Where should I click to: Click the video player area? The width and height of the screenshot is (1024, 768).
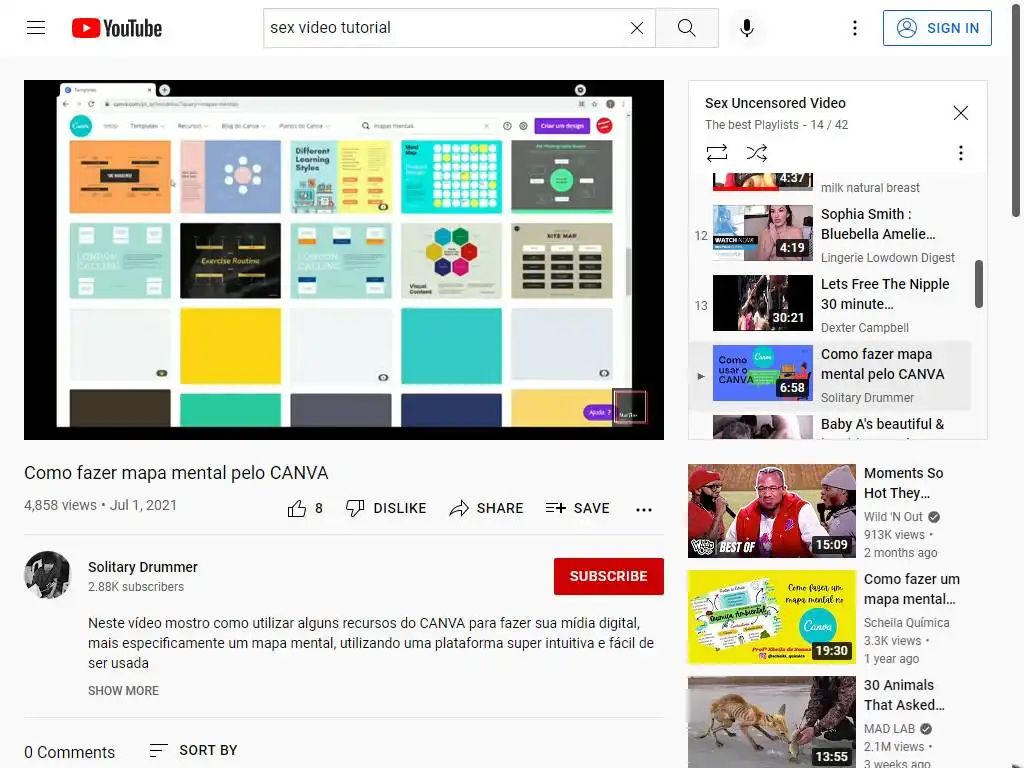pyautogui.click(x=344, y=260)
